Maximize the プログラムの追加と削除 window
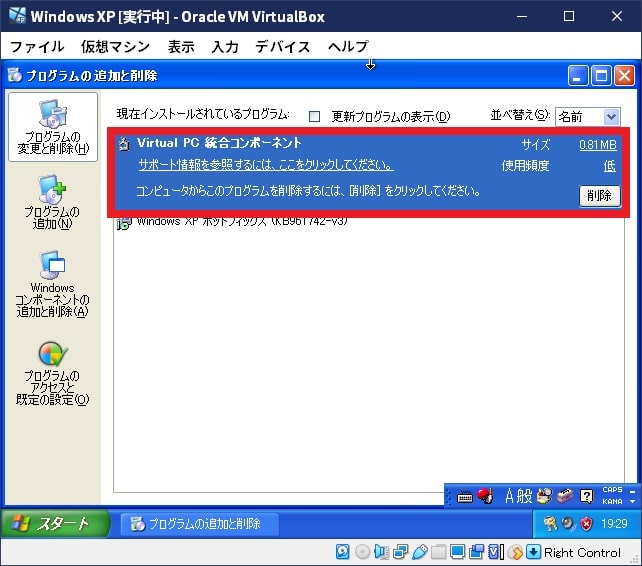Screen dimensions: 642x566 [601, 75]
